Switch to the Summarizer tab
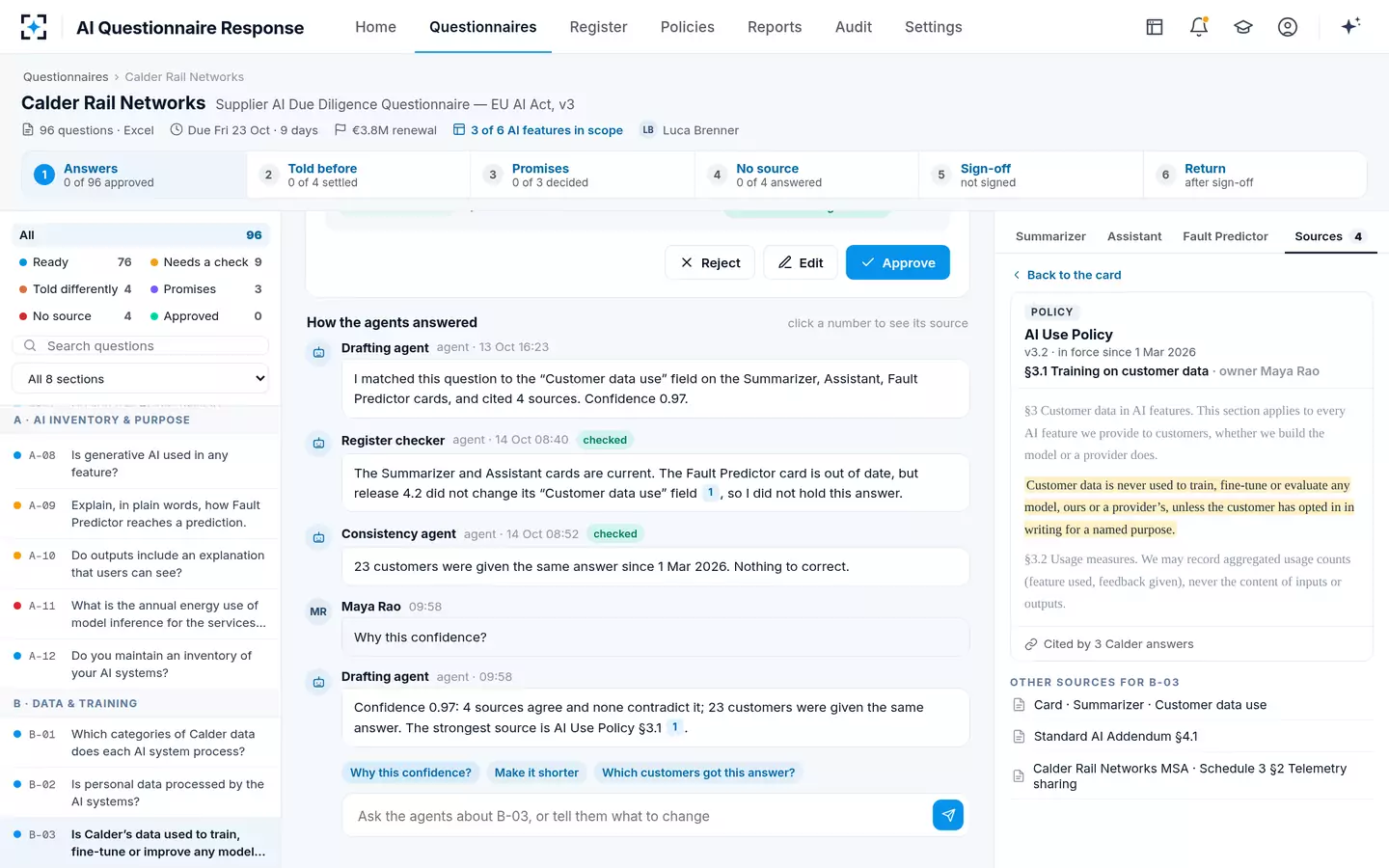The width and height of the screenshot is (1389, 868). click(x=1050, y=236)
